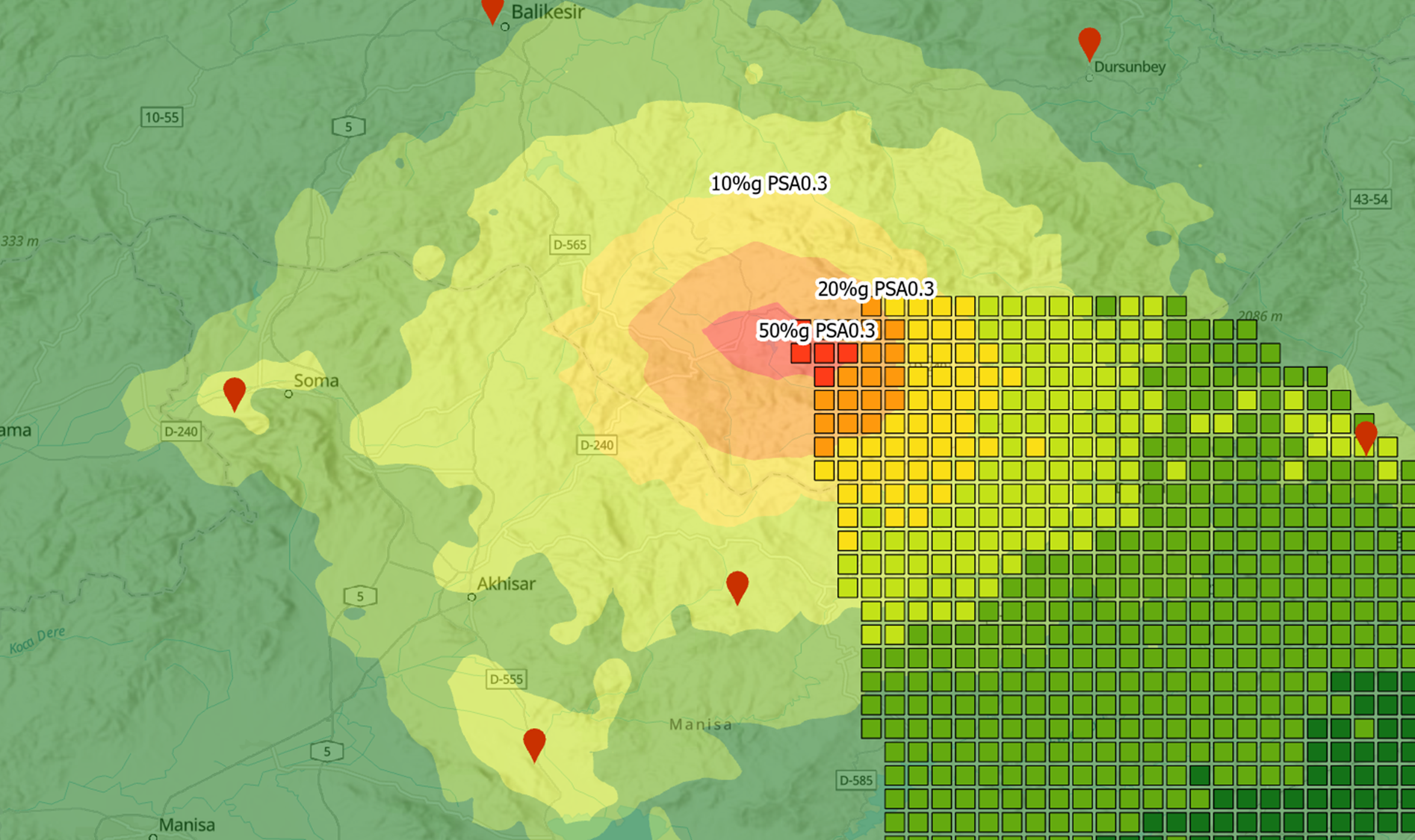Click the Akhisar town label
The image size is (1415, 840).
[506, 584]
